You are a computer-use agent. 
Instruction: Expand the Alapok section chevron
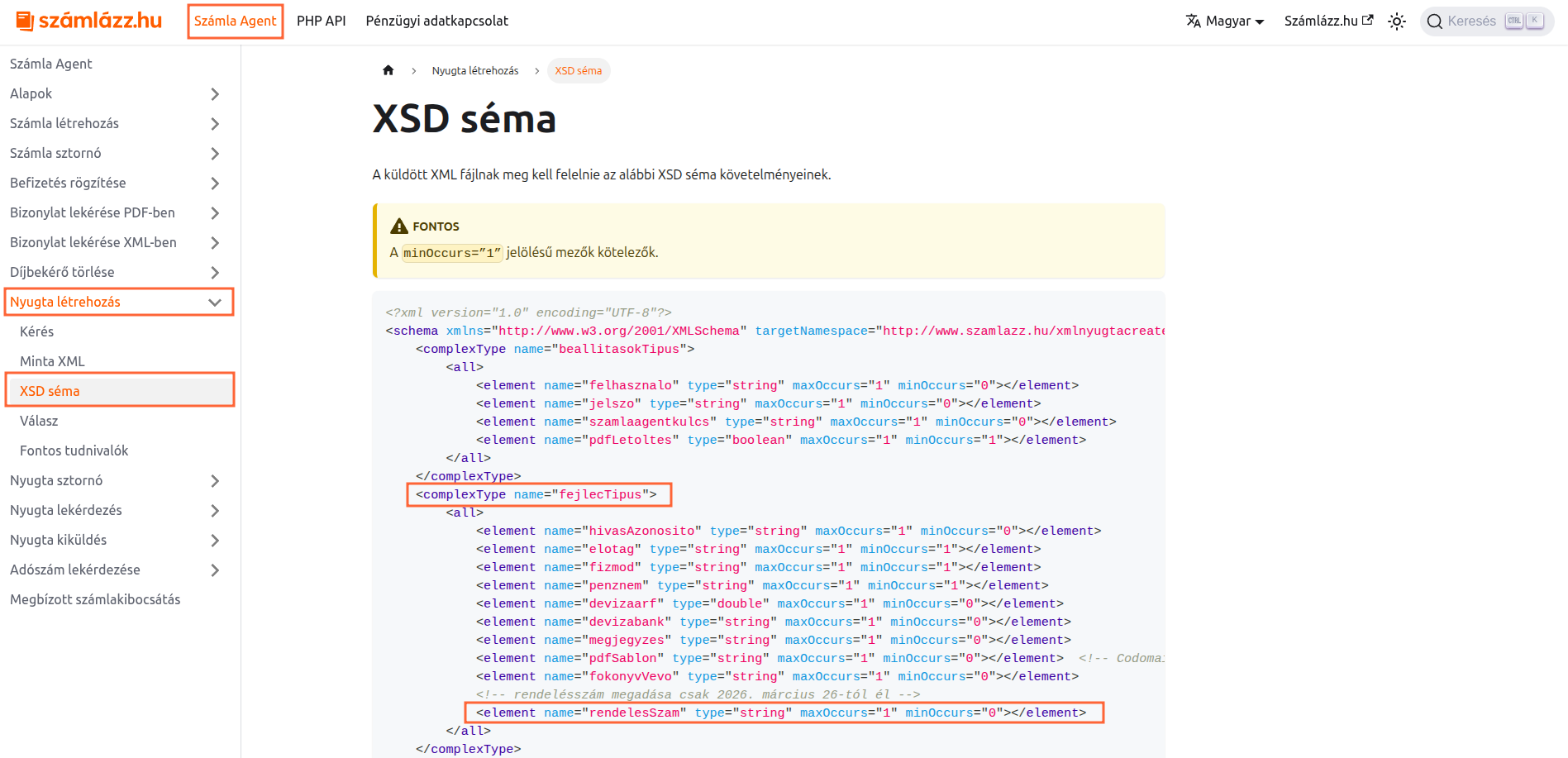pyautogui.click(x=215, y=94)
